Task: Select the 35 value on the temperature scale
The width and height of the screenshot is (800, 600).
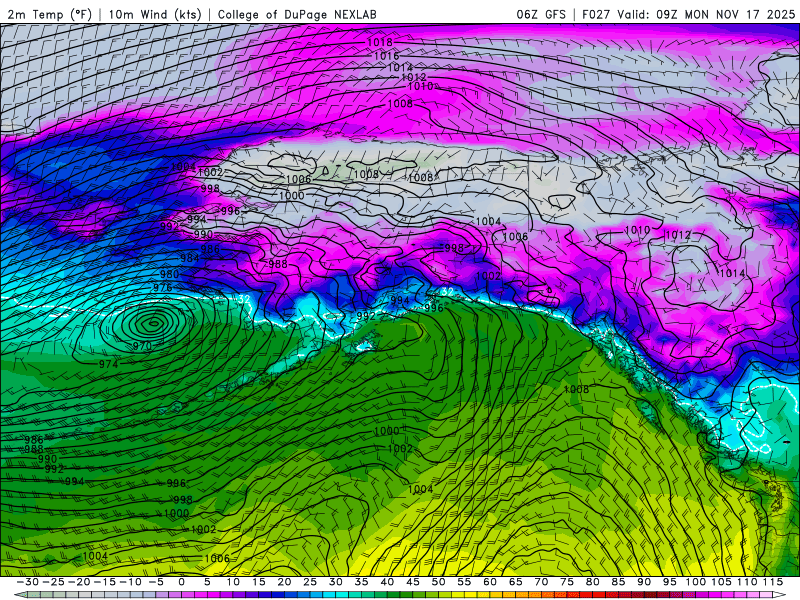Action: [x=361, y=582]
